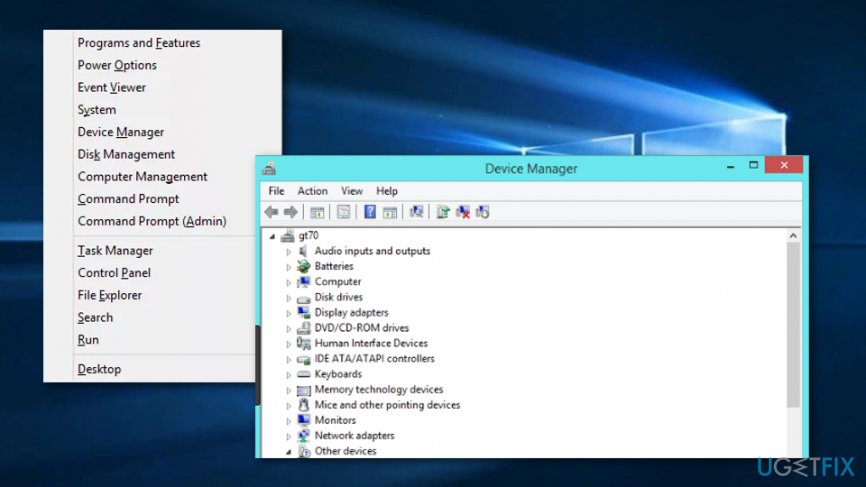Collapse the Other devices node
This screenshot has width=866, height=487.
288,452
